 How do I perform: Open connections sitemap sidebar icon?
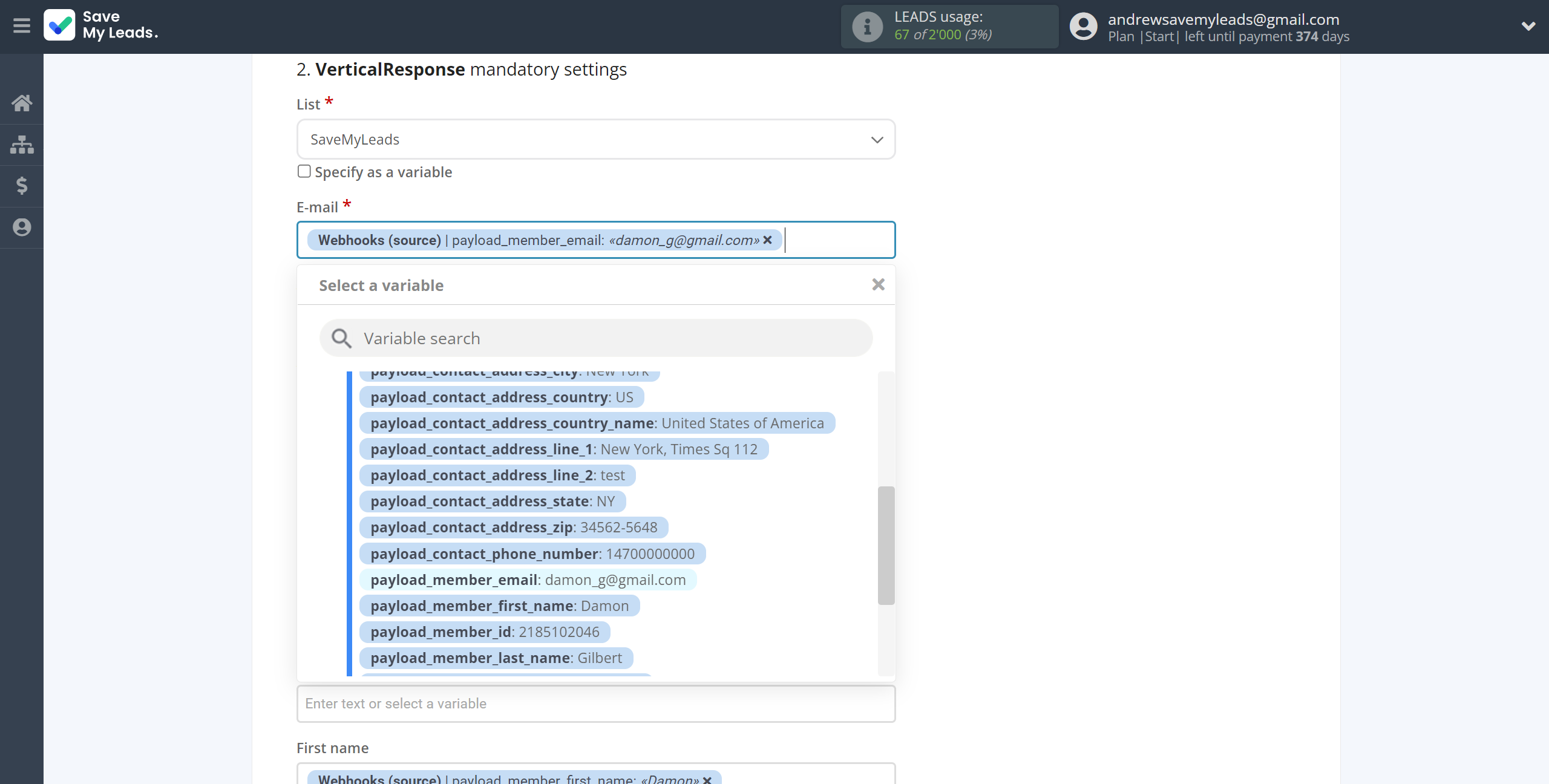point(22,145)
